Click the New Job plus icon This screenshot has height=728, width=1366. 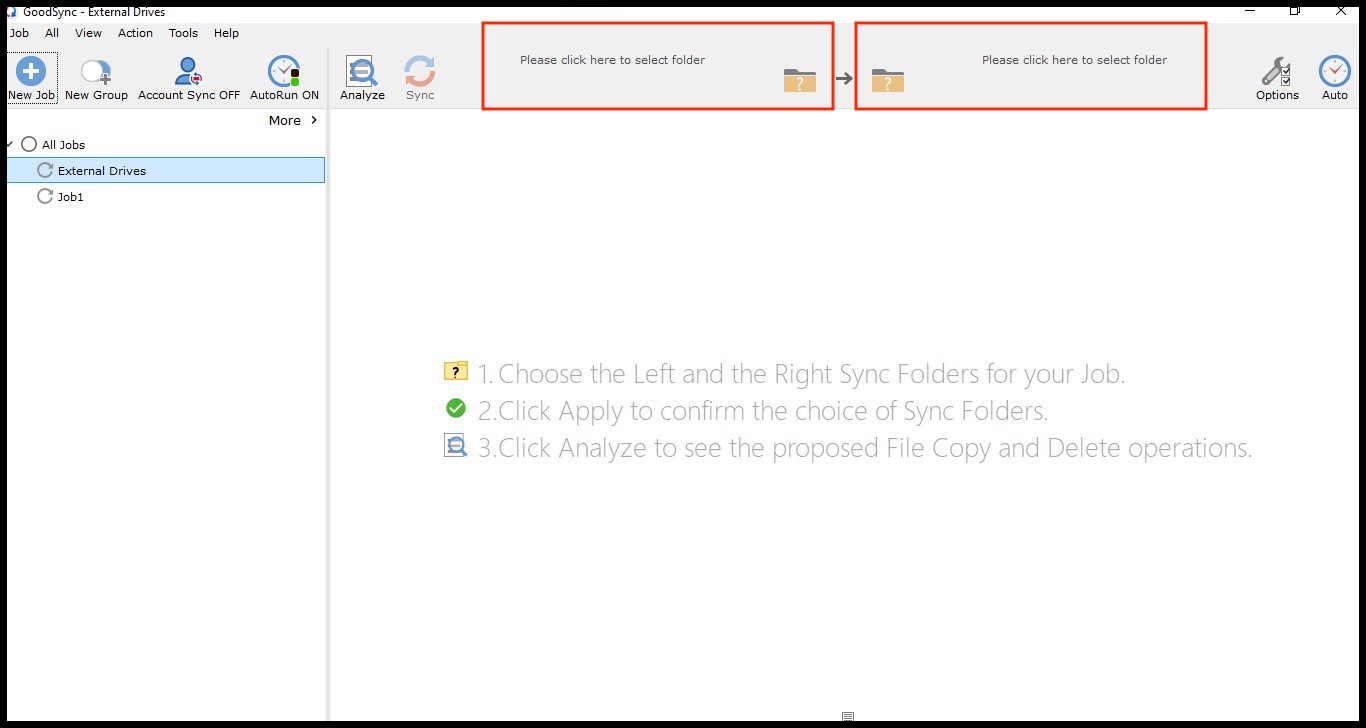32,72
